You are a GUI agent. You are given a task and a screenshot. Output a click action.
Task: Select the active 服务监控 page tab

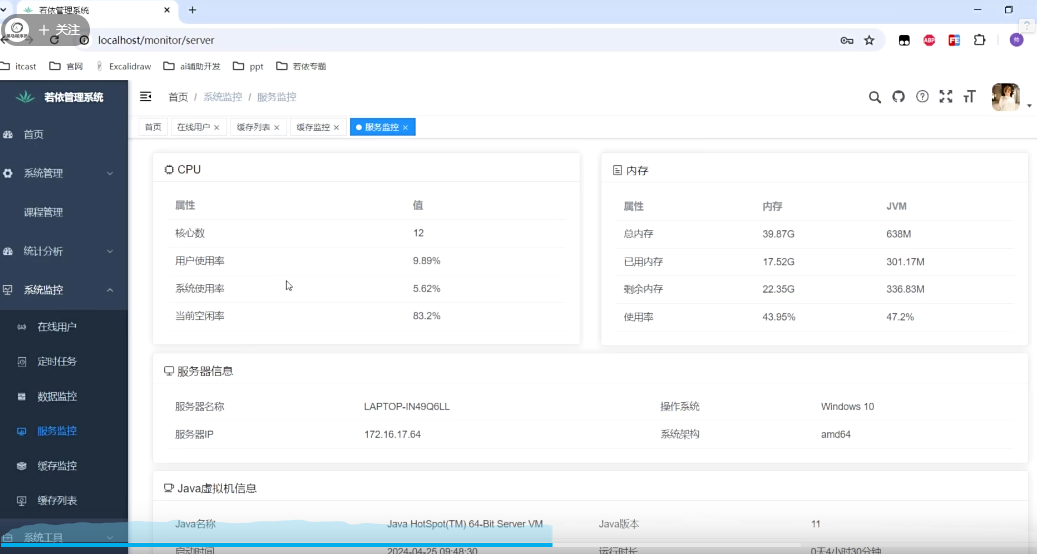(382, 127)
